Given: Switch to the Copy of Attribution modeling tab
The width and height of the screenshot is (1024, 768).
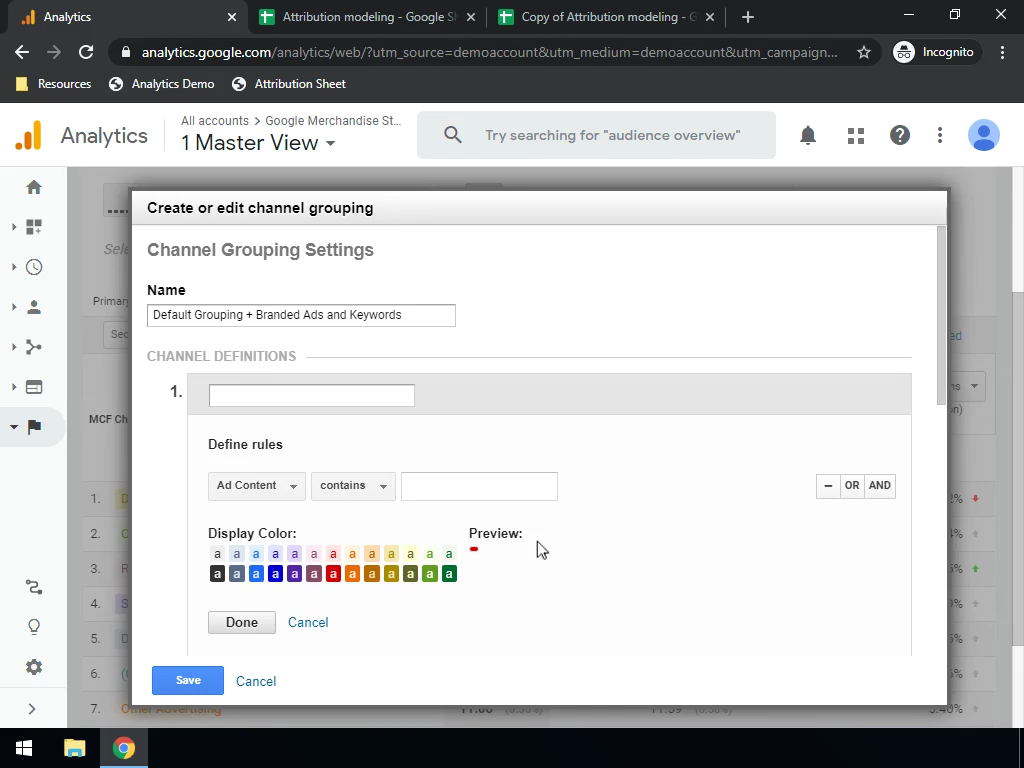Looking at the screenshot, I should click(606, 17).
